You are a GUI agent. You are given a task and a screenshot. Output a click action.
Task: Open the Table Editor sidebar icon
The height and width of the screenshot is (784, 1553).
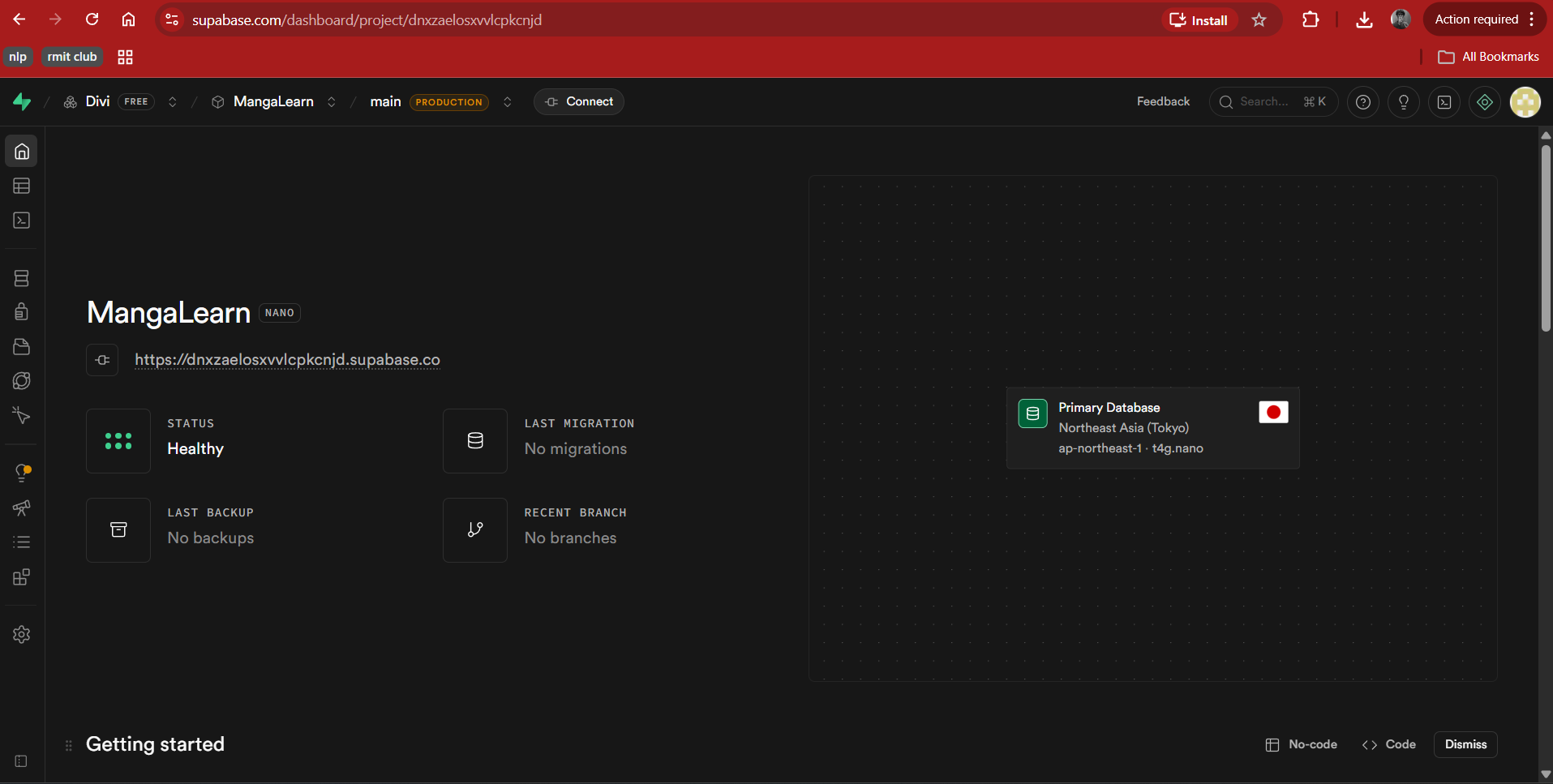pyautogui.click(x=22, y=186)
